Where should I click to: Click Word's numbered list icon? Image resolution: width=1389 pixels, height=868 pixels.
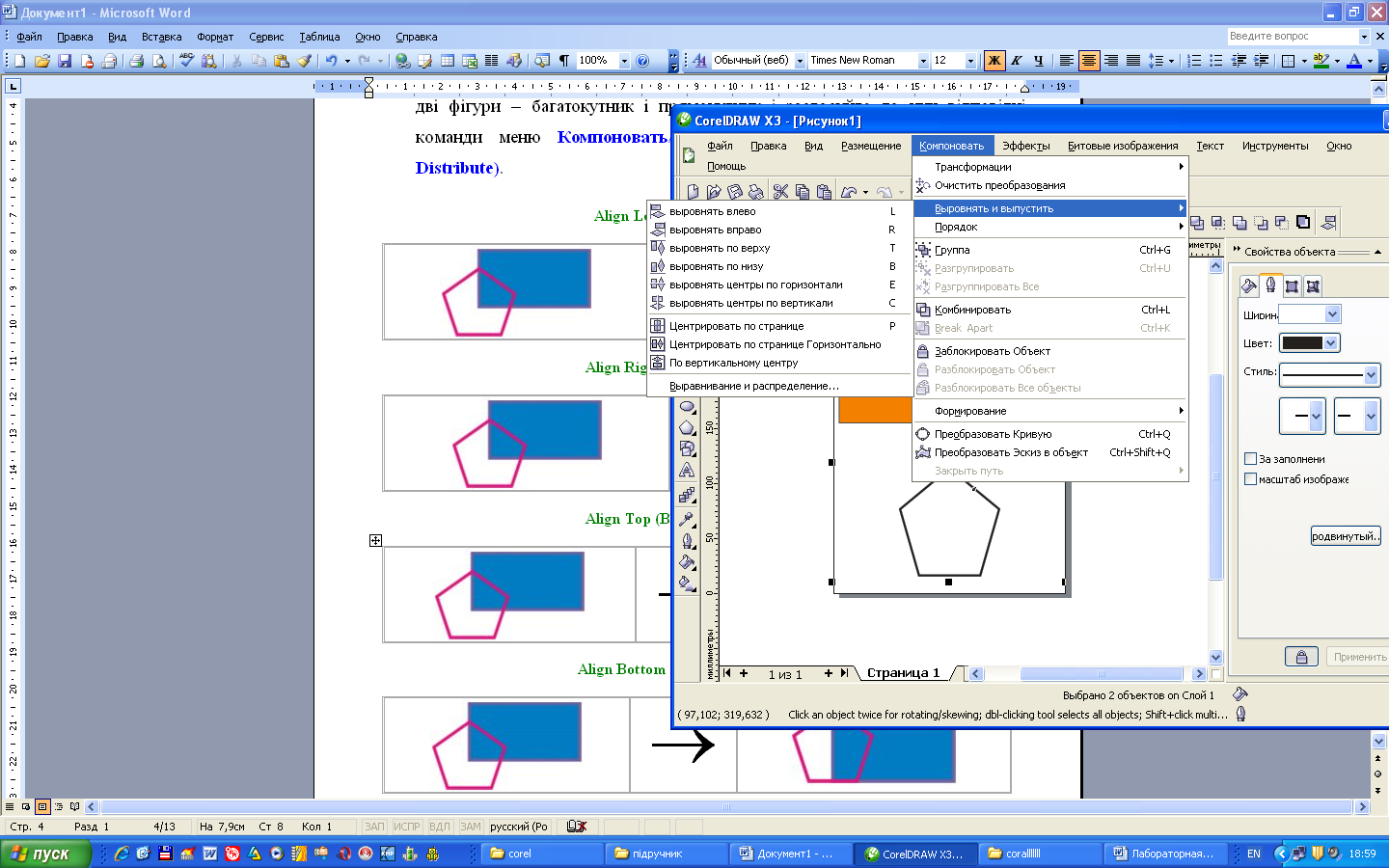pyautogui.click(x=1194, y=61)
